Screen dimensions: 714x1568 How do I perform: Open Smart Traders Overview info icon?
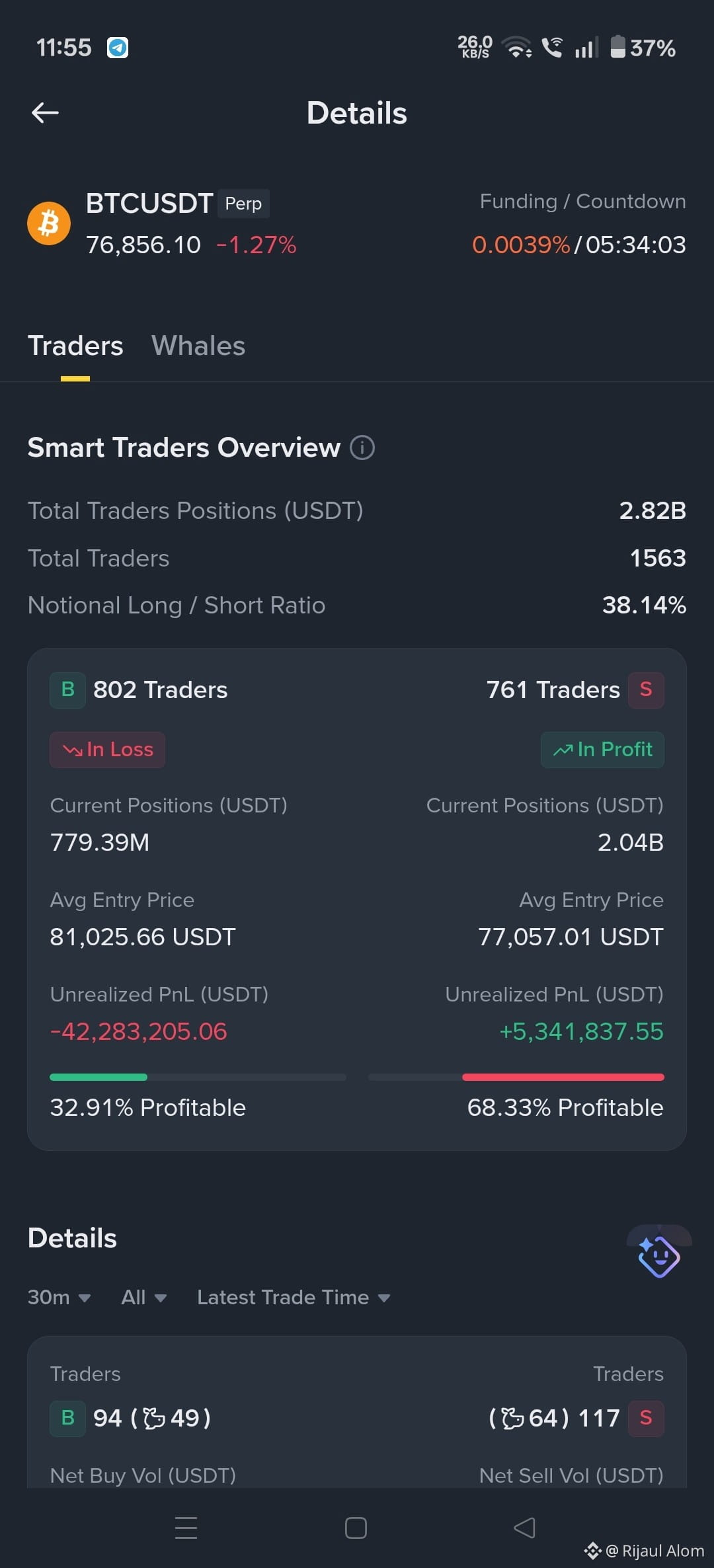click(x=362, y=448)
